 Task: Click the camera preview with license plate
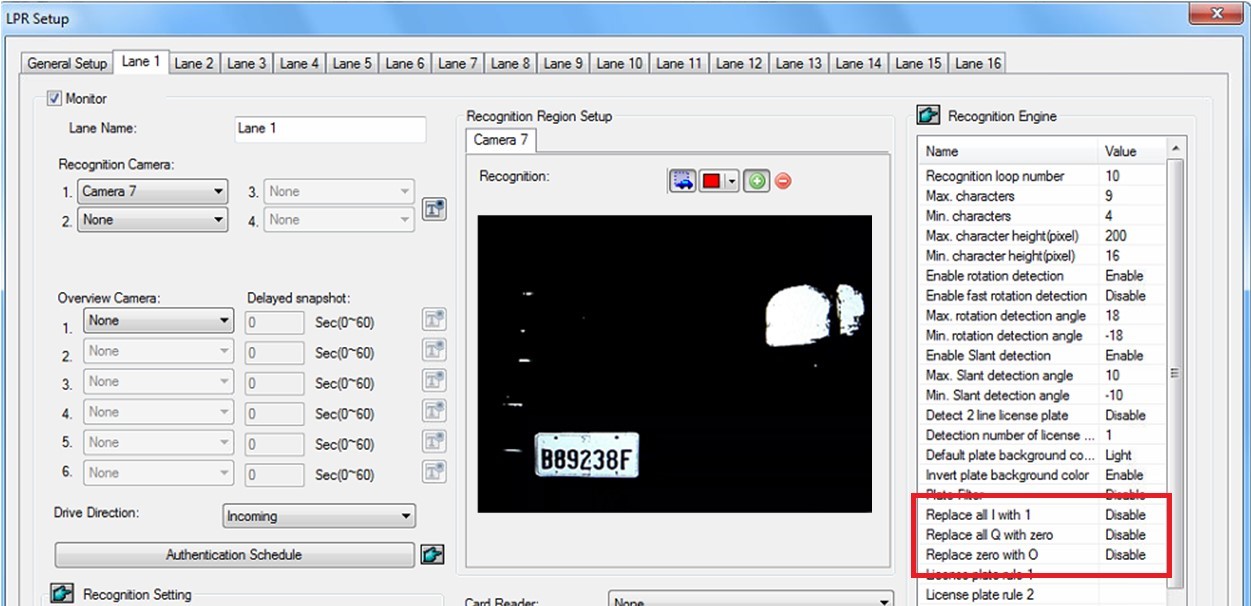(x=674, y=364)
